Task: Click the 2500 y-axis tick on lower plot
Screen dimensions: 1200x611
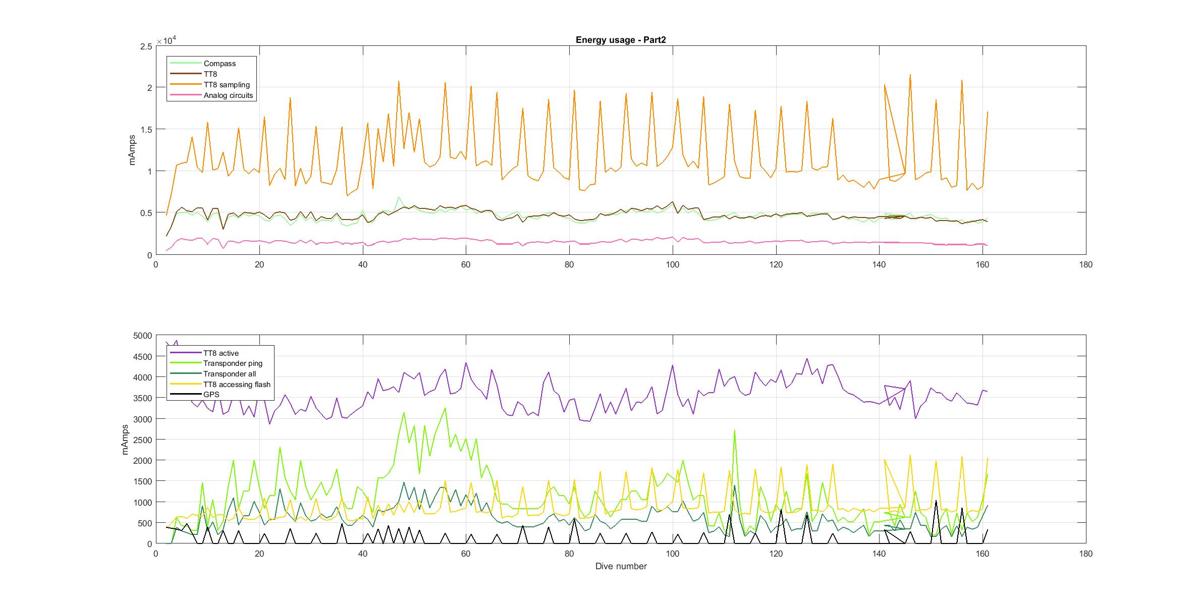Action: [141, 440]
